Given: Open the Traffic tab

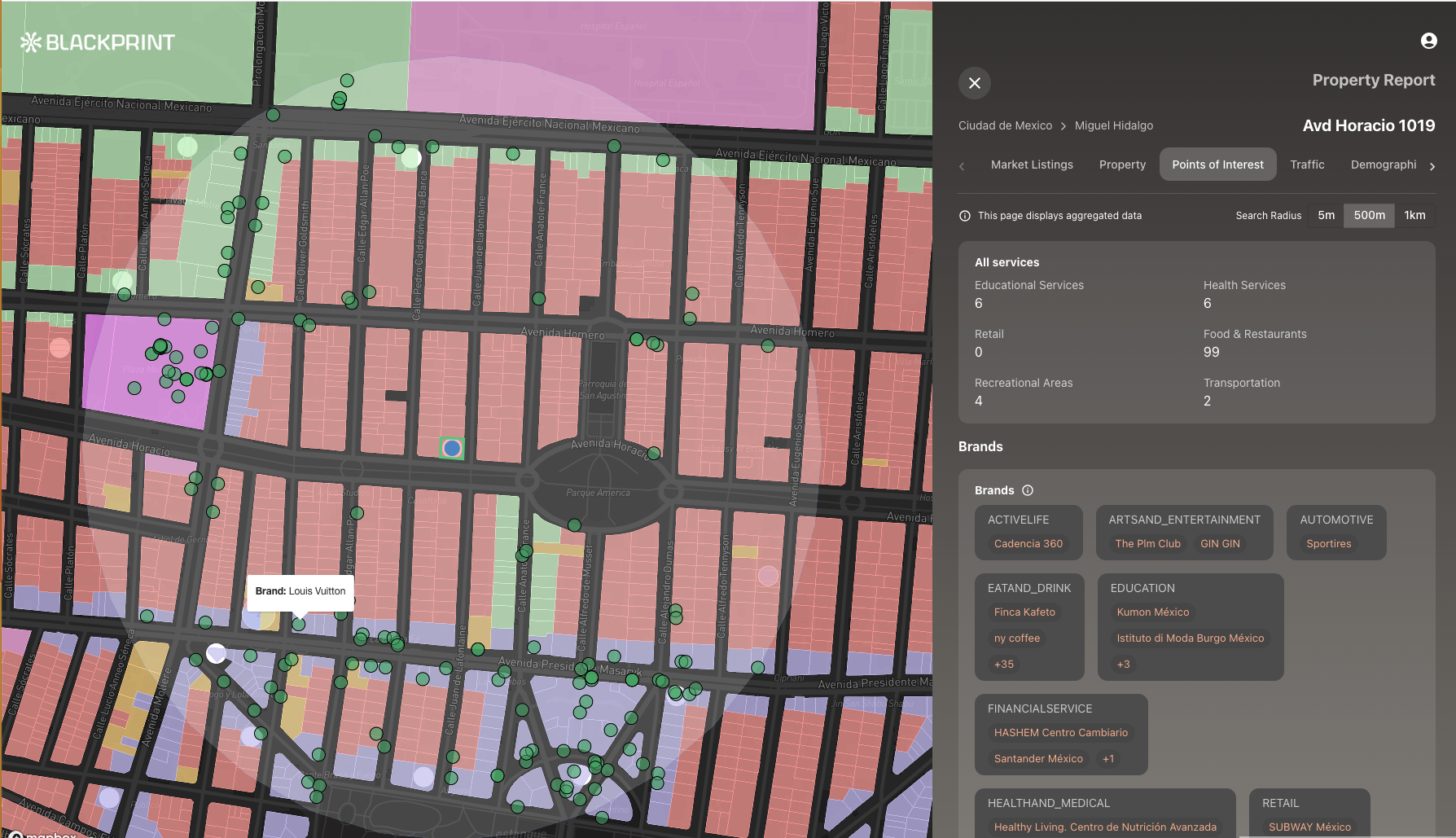Looking at the screenshot, I should [x=1307, y=165].
